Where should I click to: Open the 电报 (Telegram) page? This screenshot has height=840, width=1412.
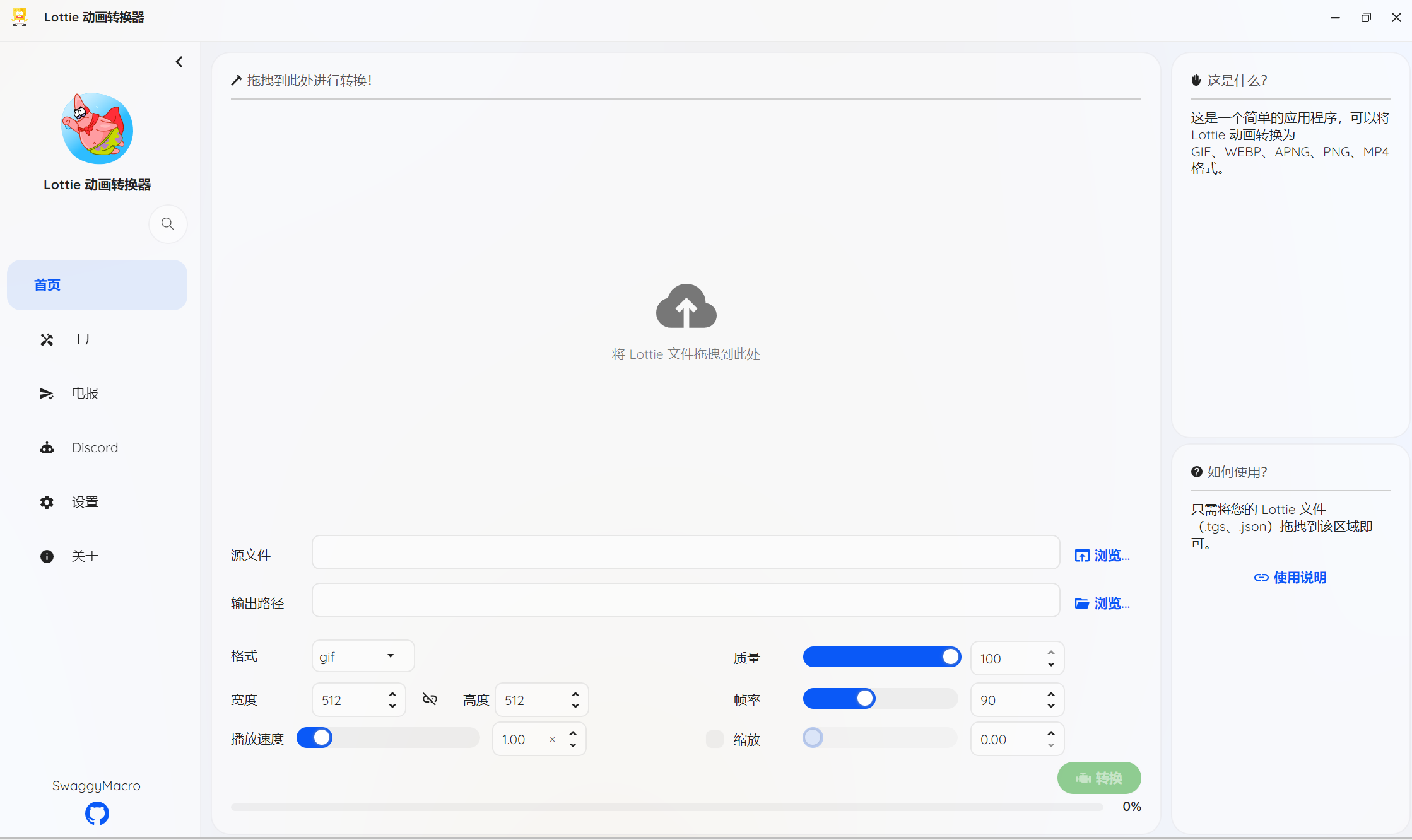85,394
